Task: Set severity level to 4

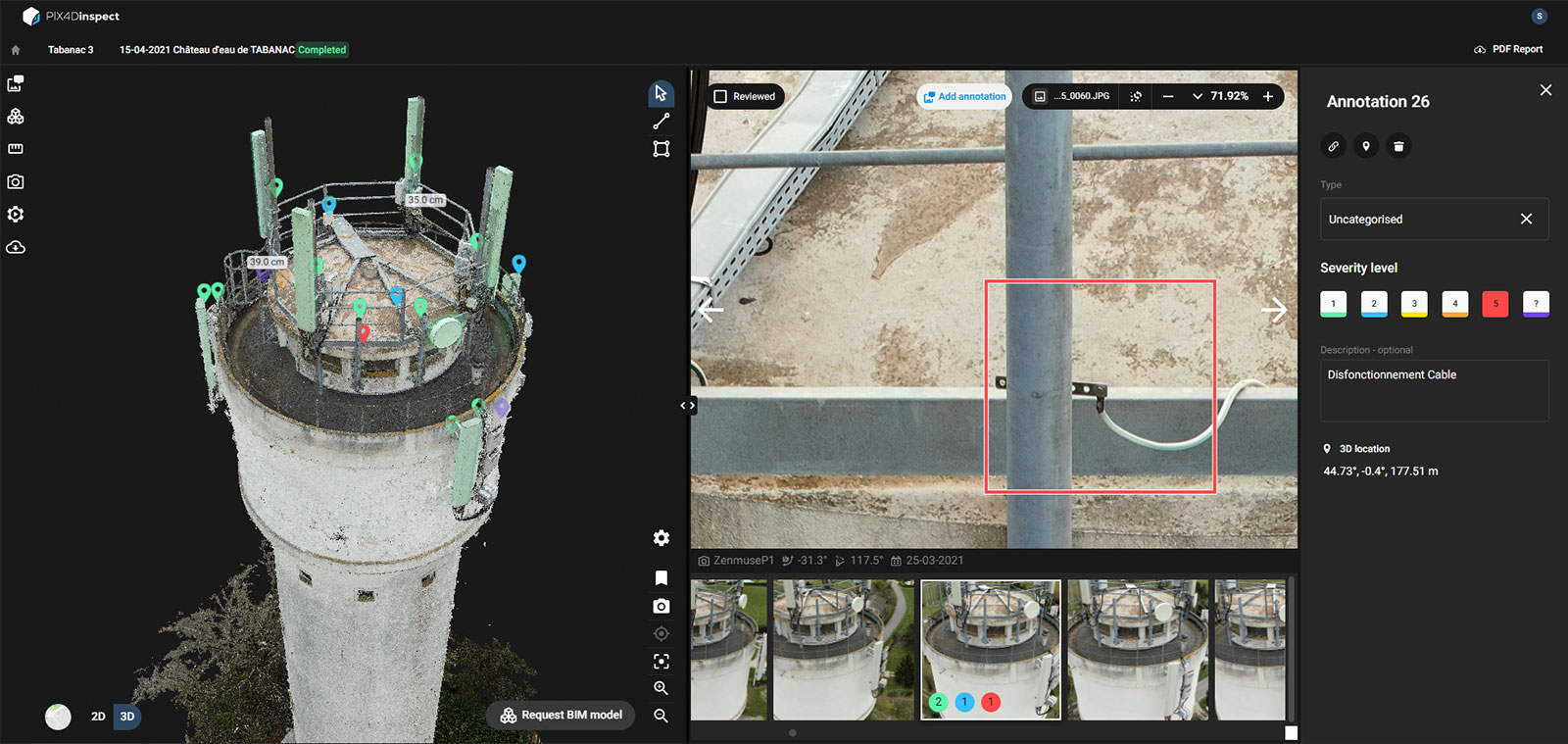Action: [x=1455, y=304]
